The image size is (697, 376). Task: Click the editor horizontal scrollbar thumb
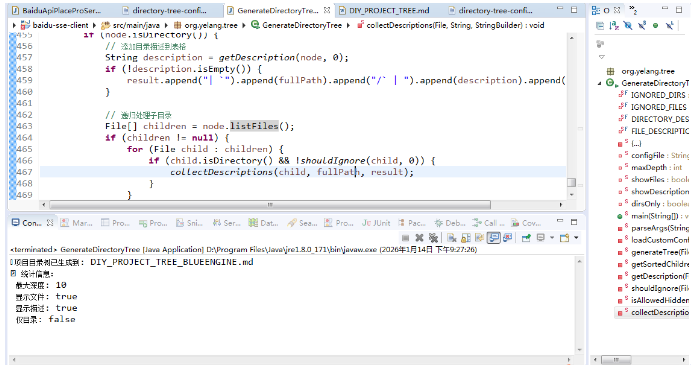point(270,205)
